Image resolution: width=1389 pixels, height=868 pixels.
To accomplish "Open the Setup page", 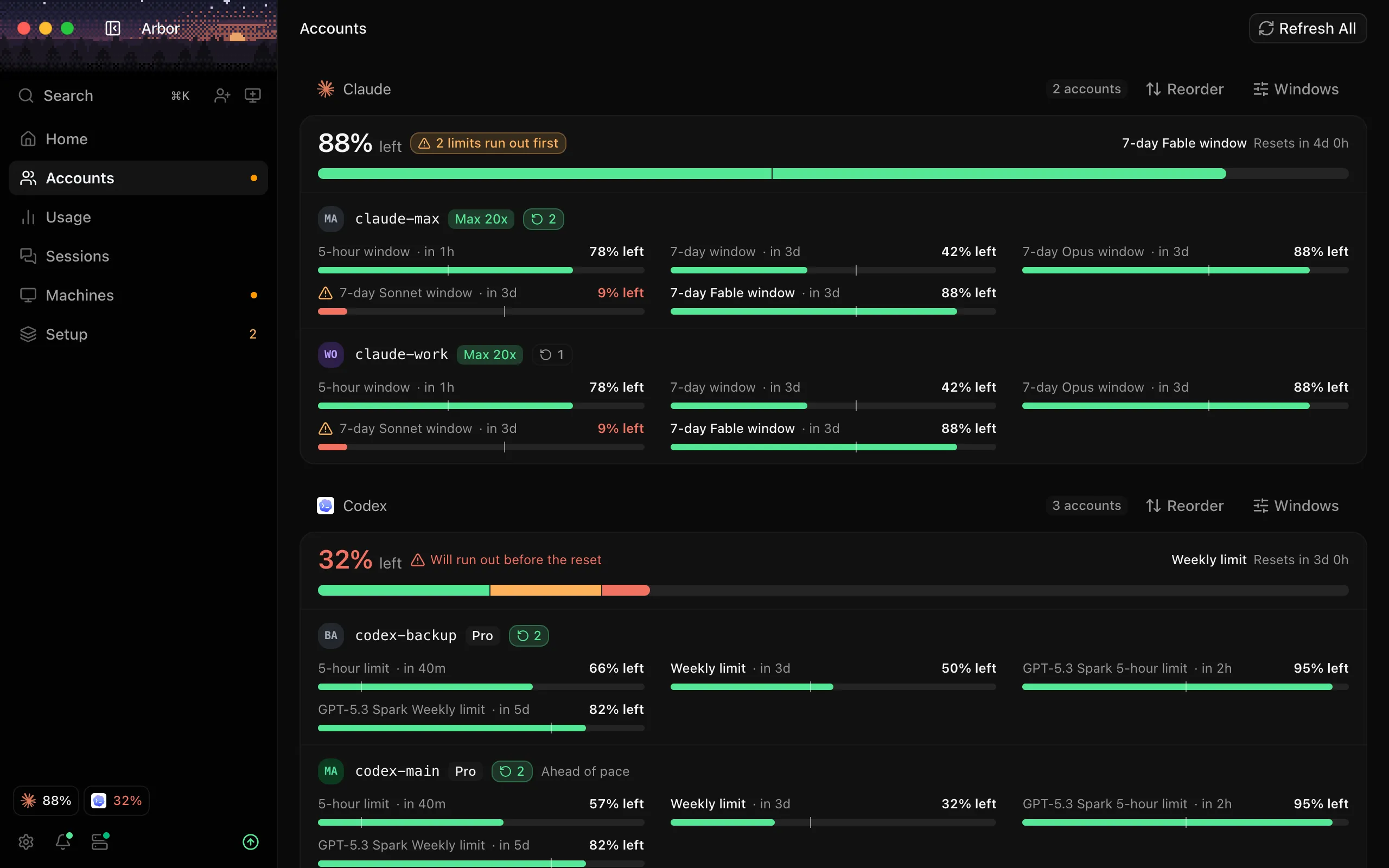I will point(138,334).
